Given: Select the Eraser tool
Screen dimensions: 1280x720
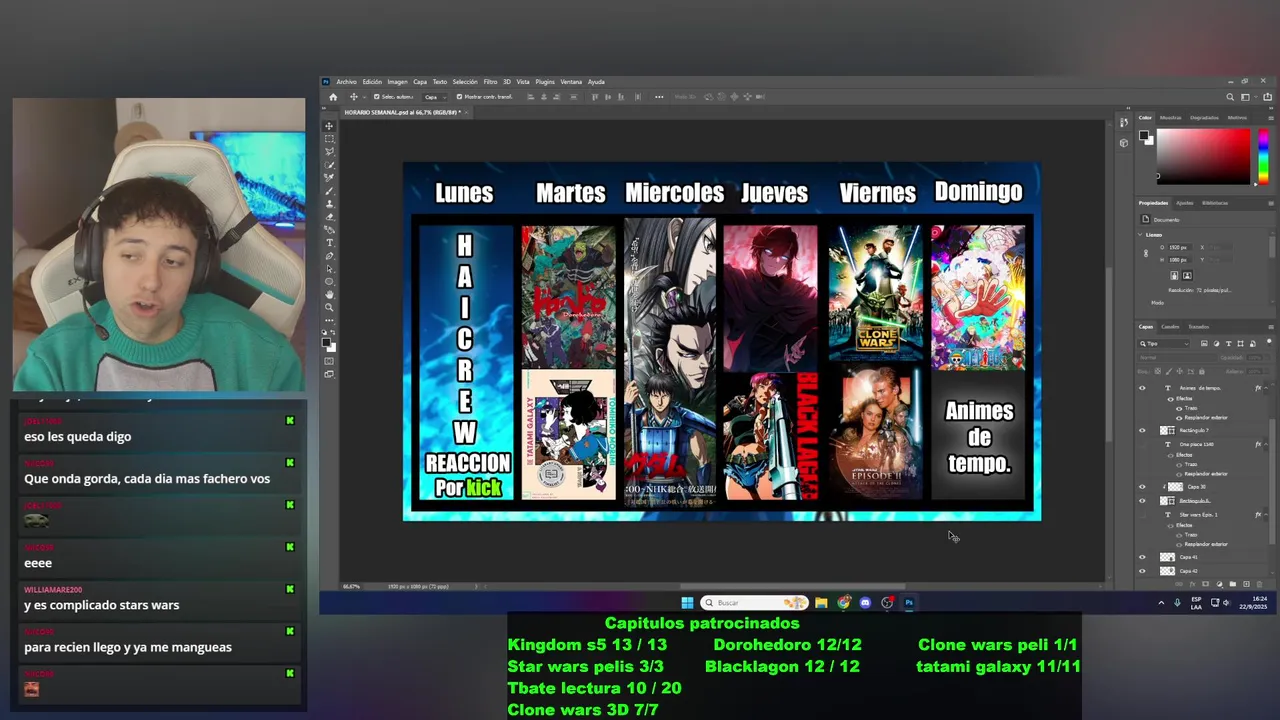Looking at the screenshot, I should coord(329,215).
